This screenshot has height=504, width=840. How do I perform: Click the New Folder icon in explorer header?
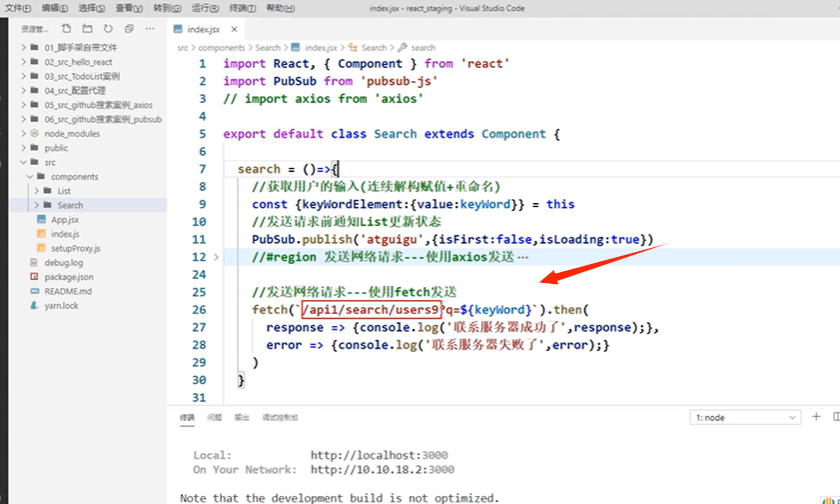click(x=87, y=29)
